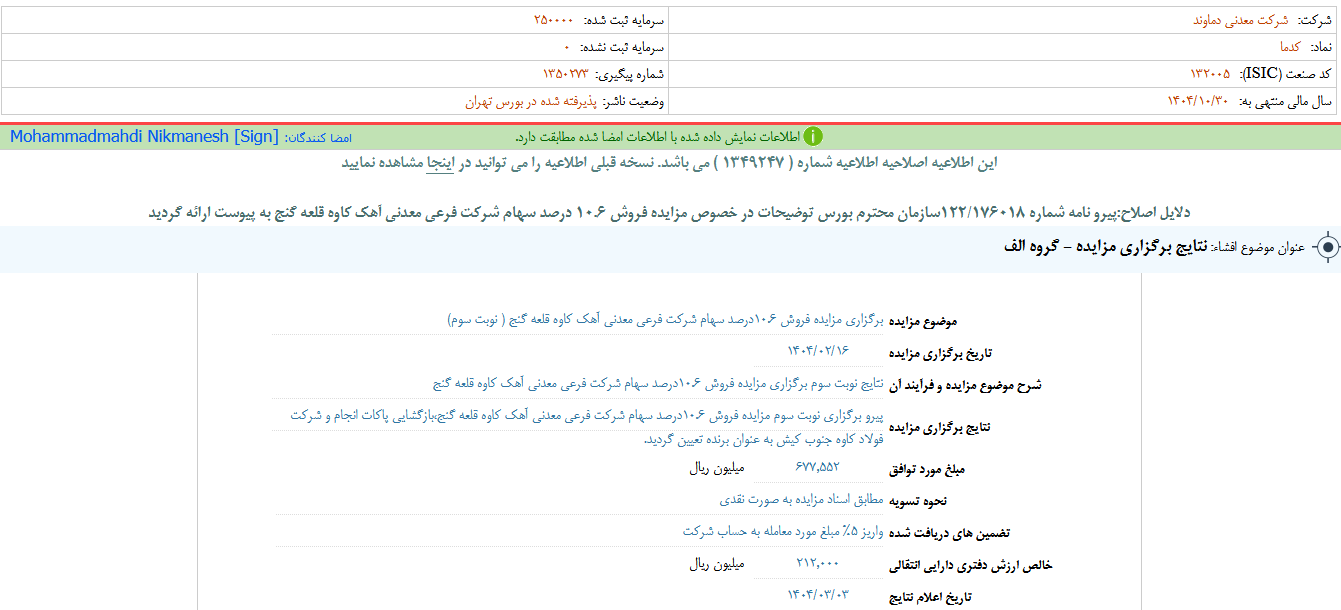Select ISIC industry code 132005
Image resolution: width=1341 pixels, height=610 pixels.
[1210, 74]
